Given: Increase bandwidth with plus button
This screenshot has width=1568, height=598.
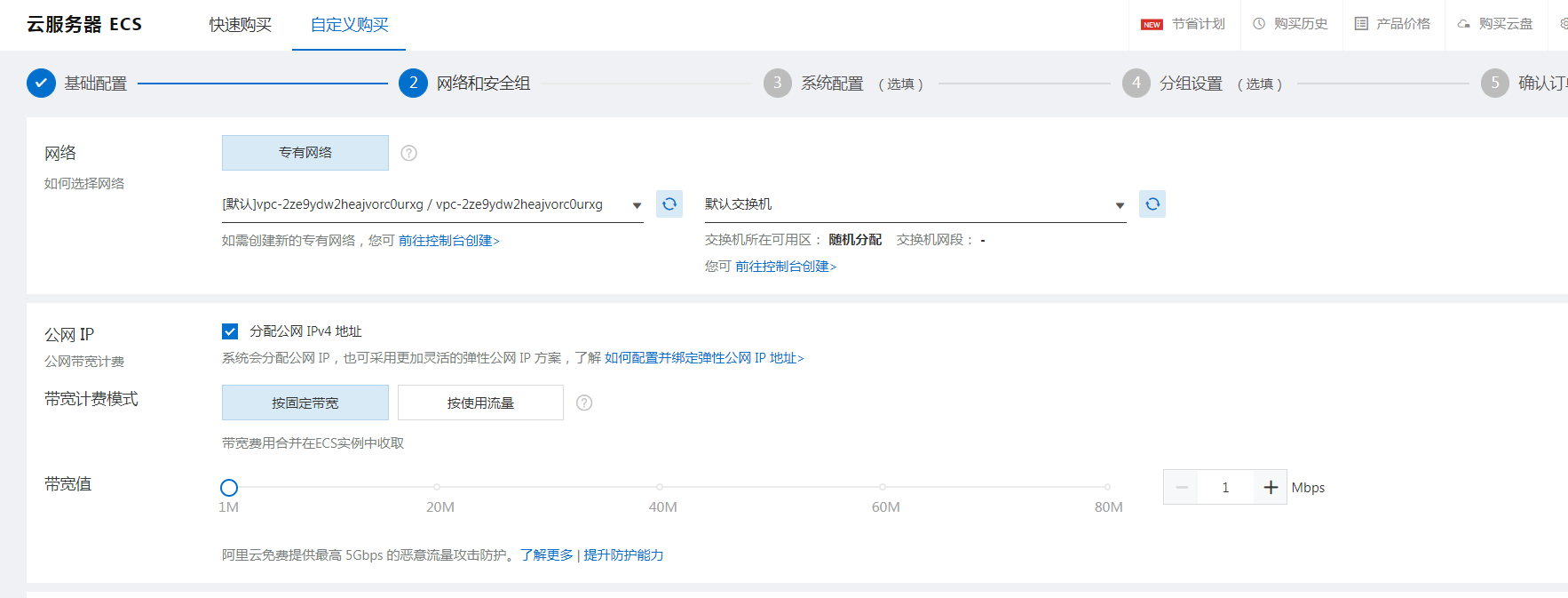Looking at the screenshot, I should 1271,487.
